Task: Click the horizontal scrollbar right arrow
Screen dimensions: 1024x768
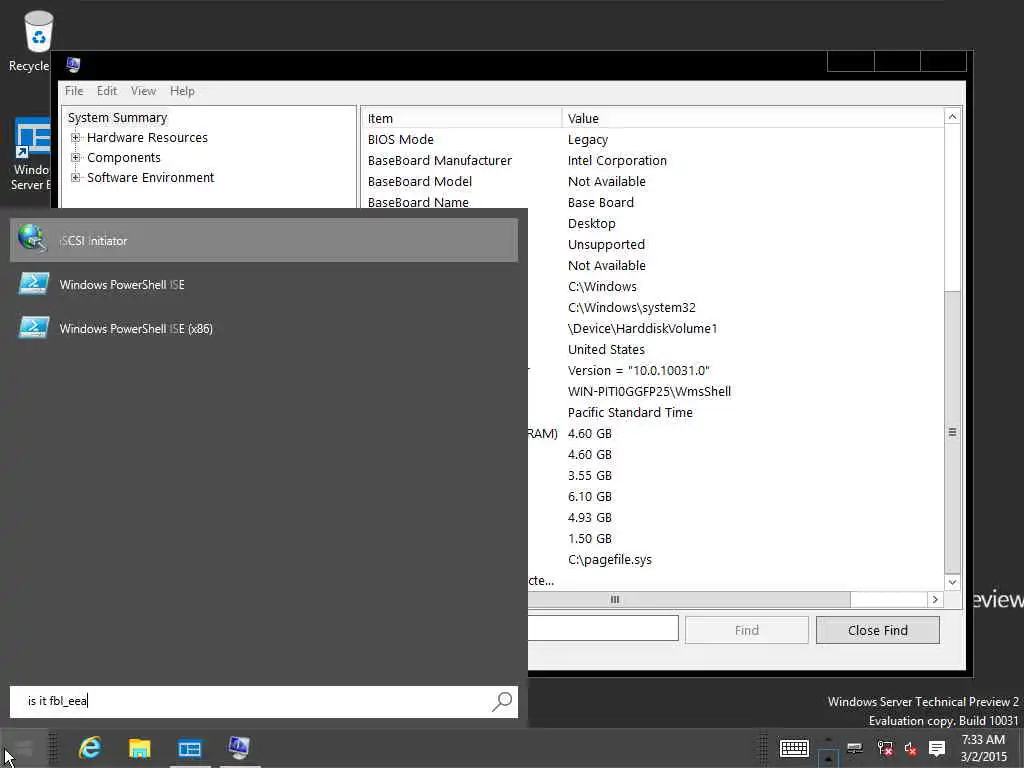Action: 935,600
